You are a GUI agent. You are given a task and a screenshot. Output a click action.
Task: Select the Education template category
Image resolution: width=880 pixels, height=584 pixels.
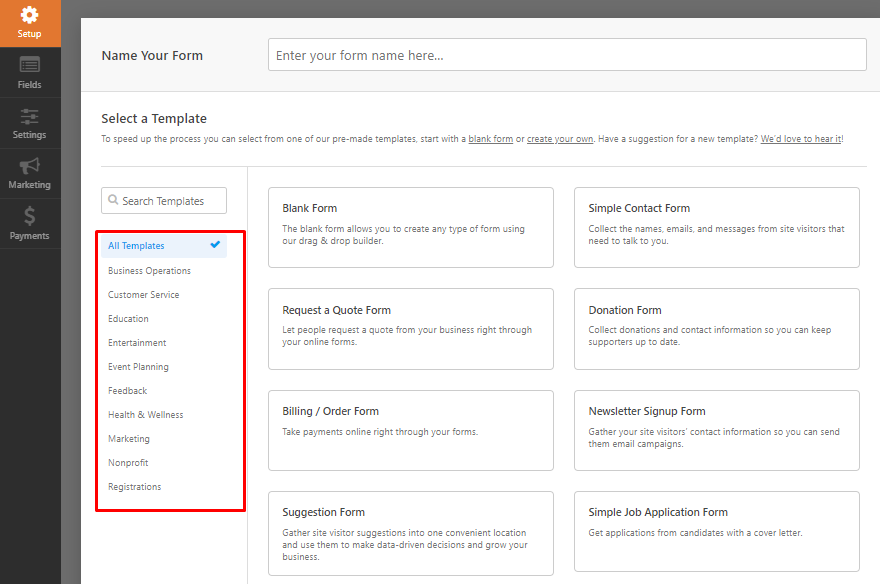click(127, 318)
